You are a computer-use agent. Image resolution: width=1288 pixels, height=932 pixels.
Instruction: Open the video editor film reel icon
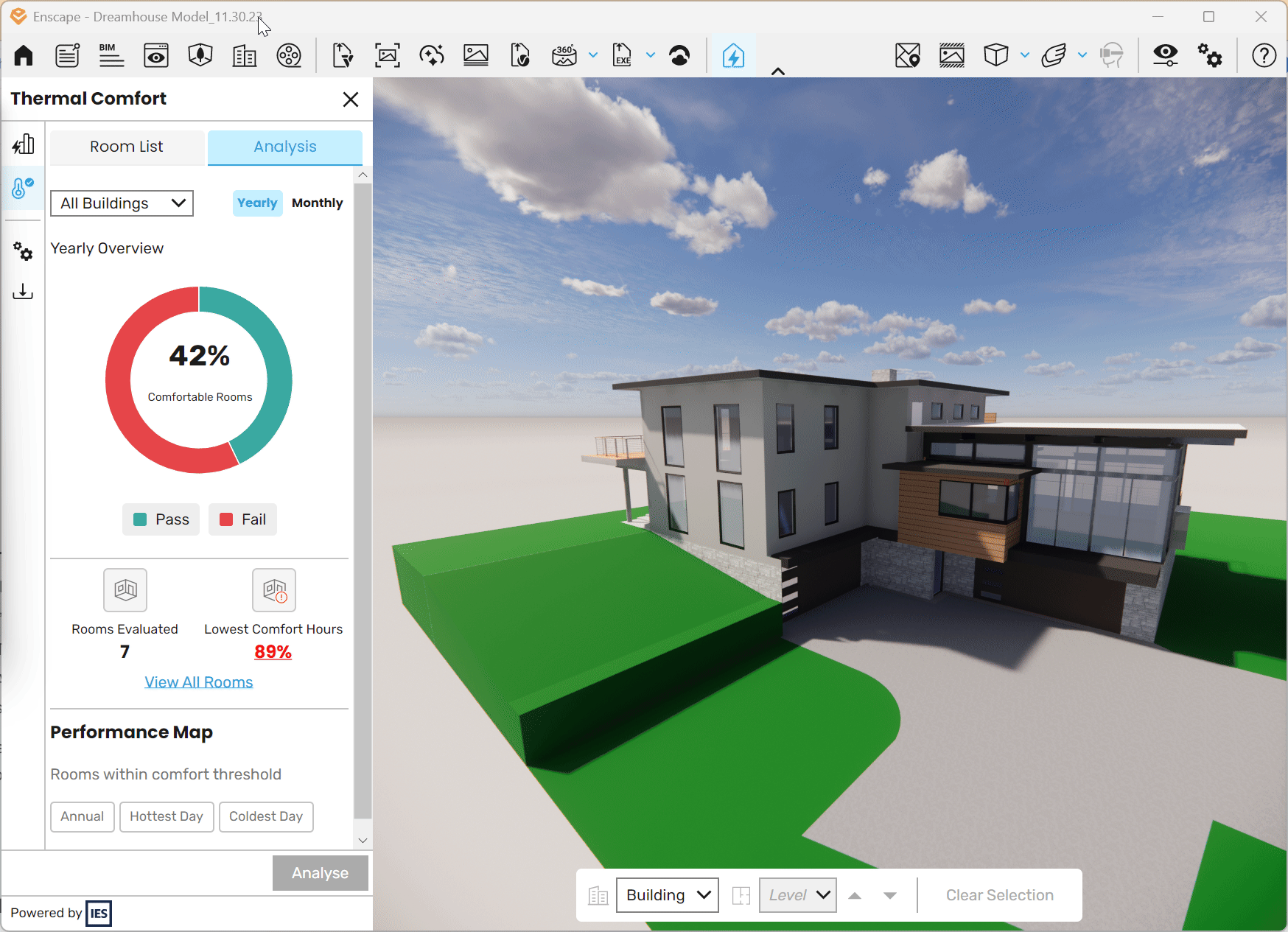[289, 55]
